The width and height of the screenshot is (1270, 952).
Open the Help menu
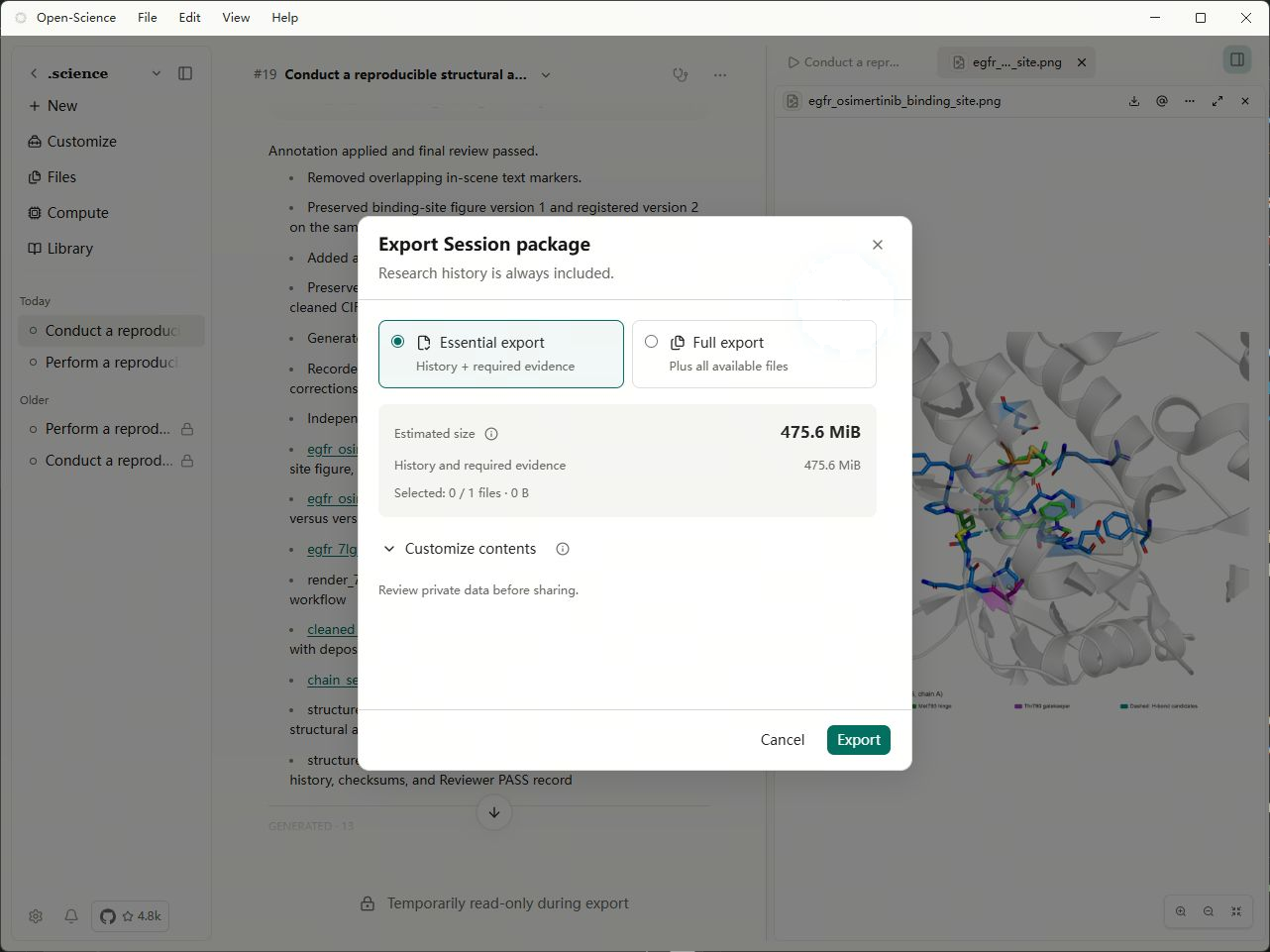[285, 18]
